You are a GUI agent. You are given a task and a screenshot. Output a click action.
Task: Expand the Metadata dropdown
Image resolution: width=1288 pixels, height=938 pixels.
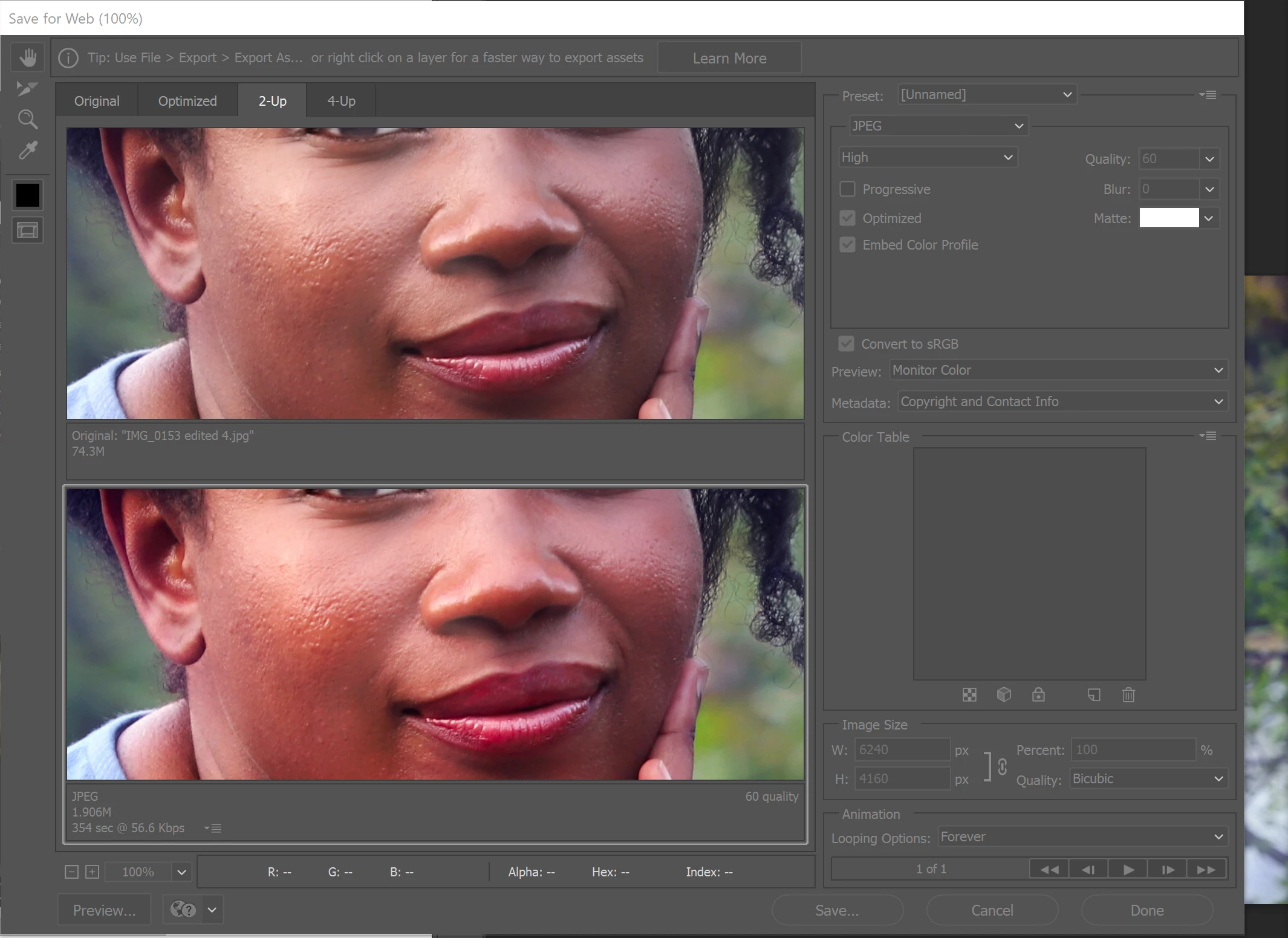1062,402
